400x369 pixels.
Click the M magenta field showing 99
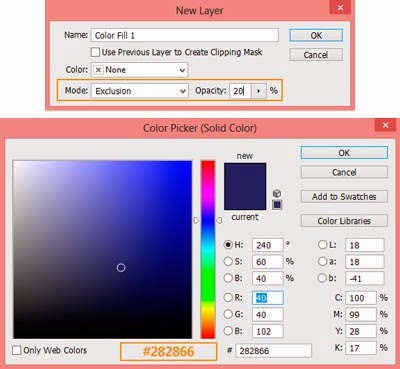(x=361, y=314)
